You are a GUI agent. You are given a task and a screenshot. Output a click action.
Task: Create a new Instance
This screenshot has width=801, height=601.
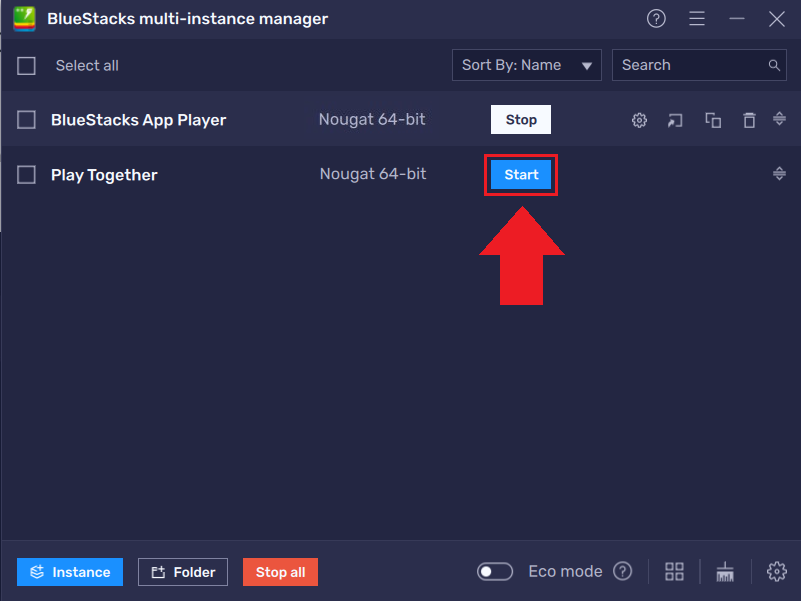[x=69, y=571]
